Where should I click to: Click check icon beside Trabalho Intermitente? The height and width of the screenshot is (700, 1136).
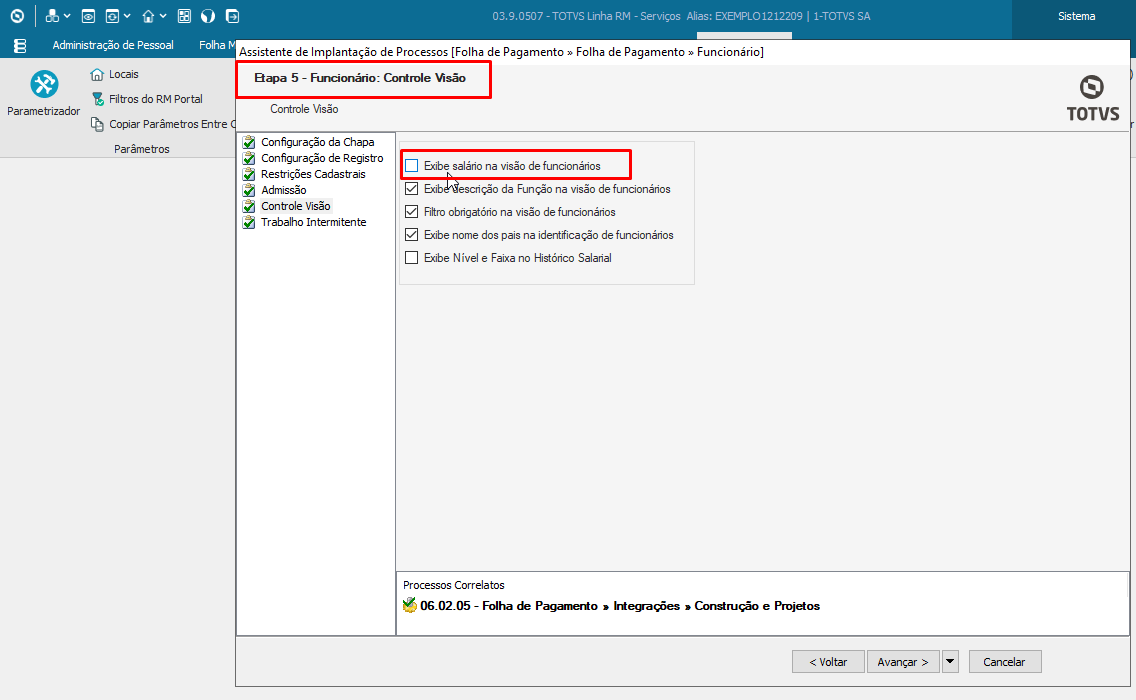pyautogui.click(x=249, y=222)
